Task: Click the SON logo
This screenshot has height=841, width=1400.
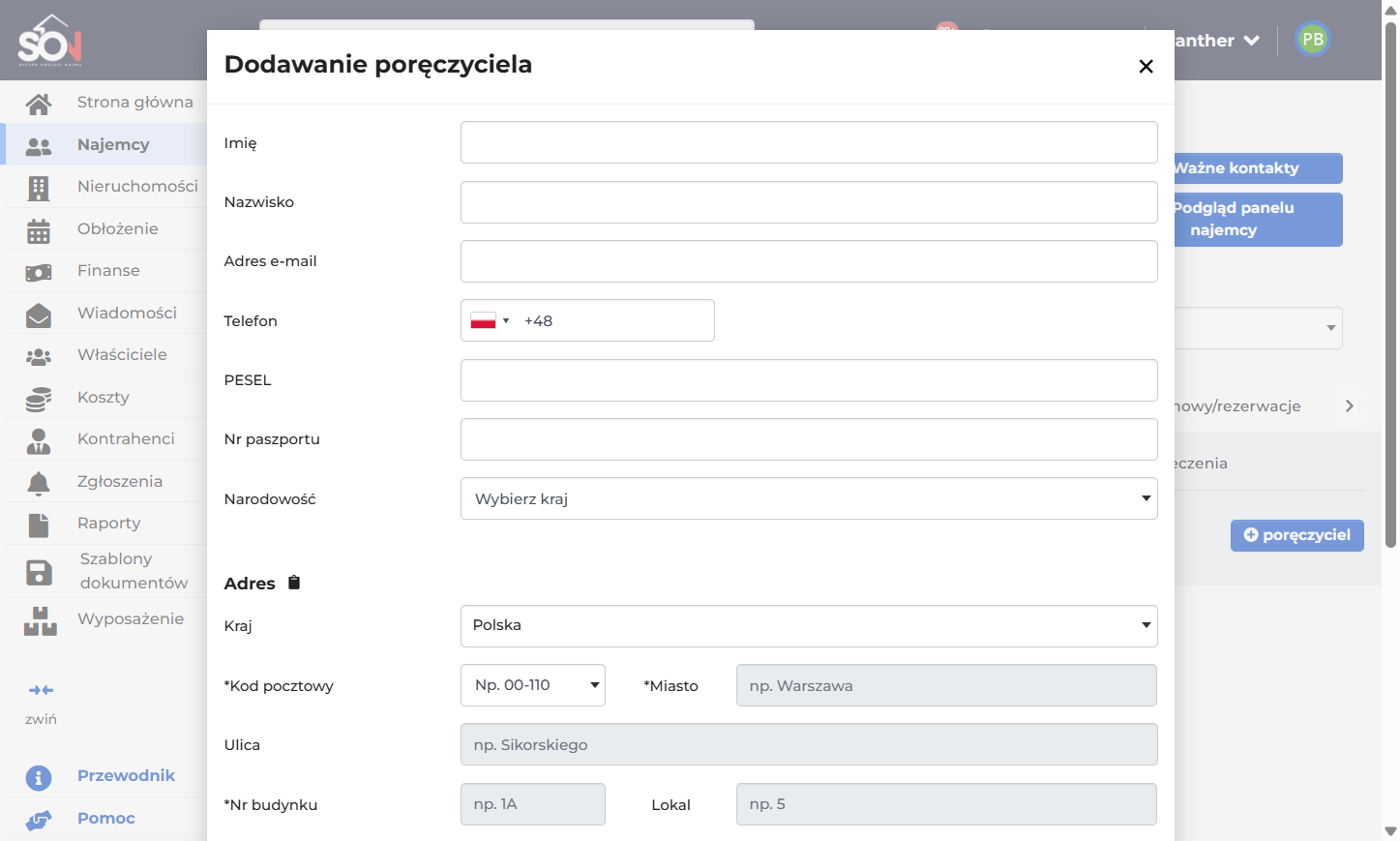Action: 50,40
